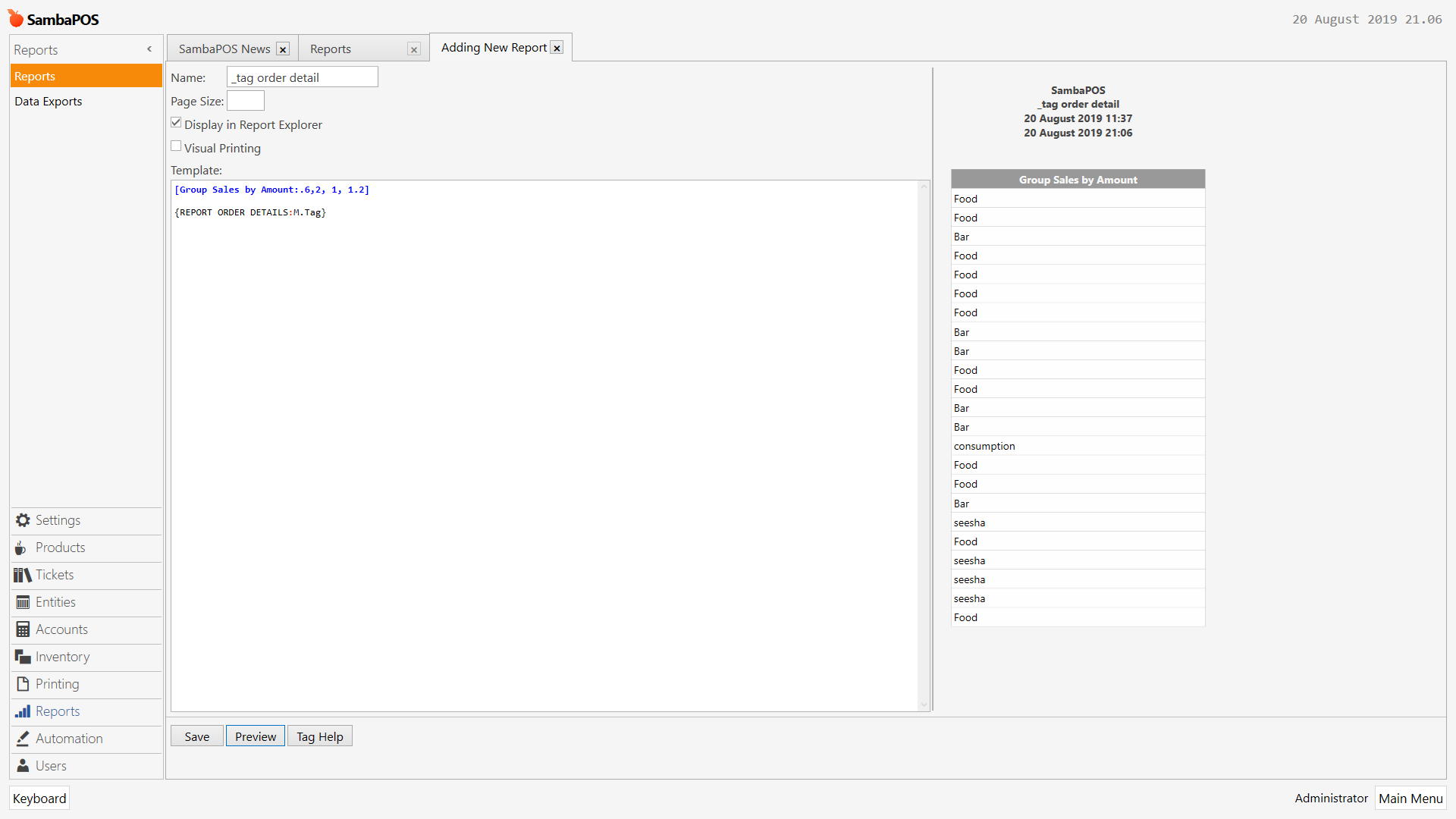Viewport: 1456px width, 819px height.
Task: Click the _tag order detail preview title
Action: [x=1078, y=104]
